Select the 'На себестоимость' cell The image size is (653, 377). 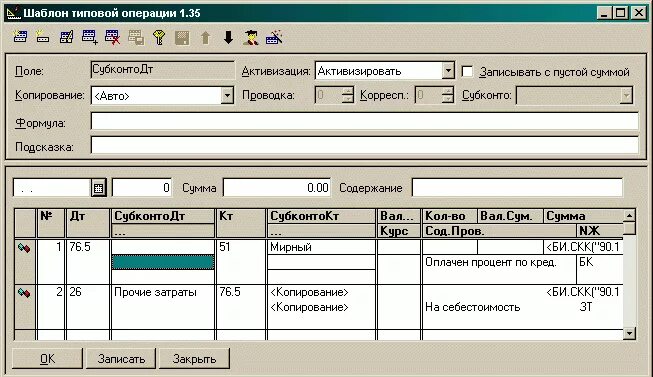[499, 307]
